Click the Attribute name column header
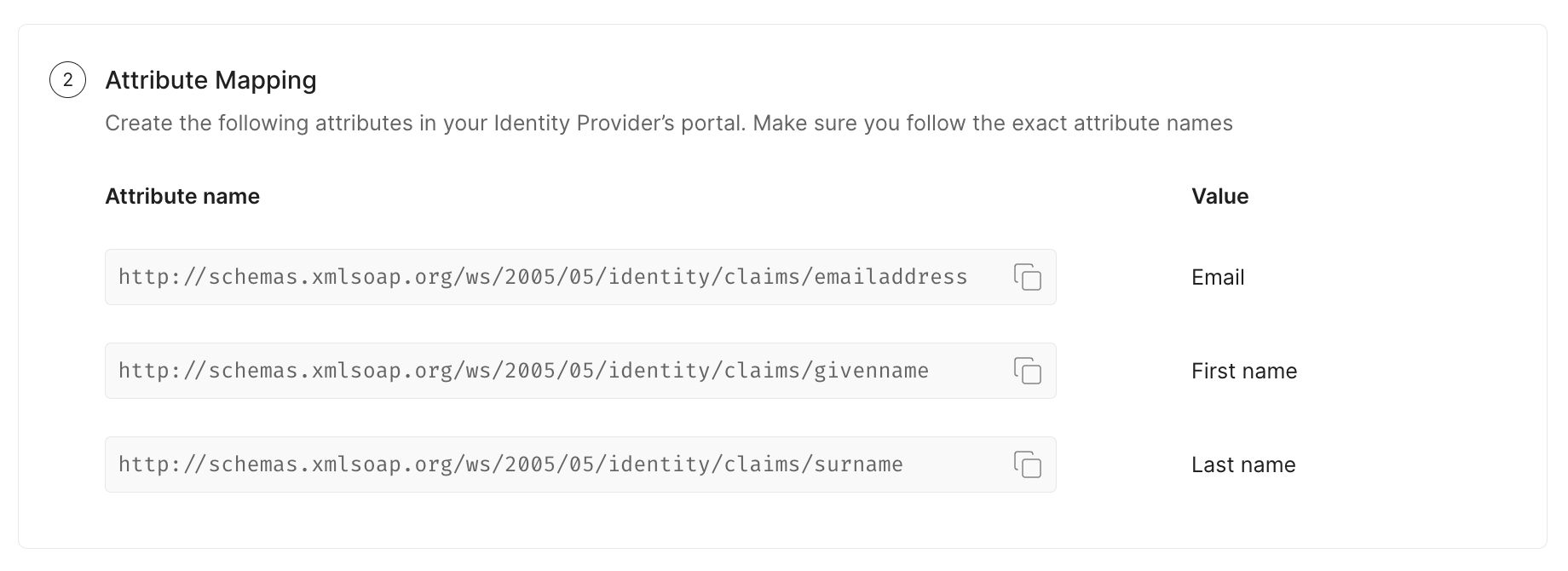This screenshot has height=571, width=1568. (x=182, y=196)
